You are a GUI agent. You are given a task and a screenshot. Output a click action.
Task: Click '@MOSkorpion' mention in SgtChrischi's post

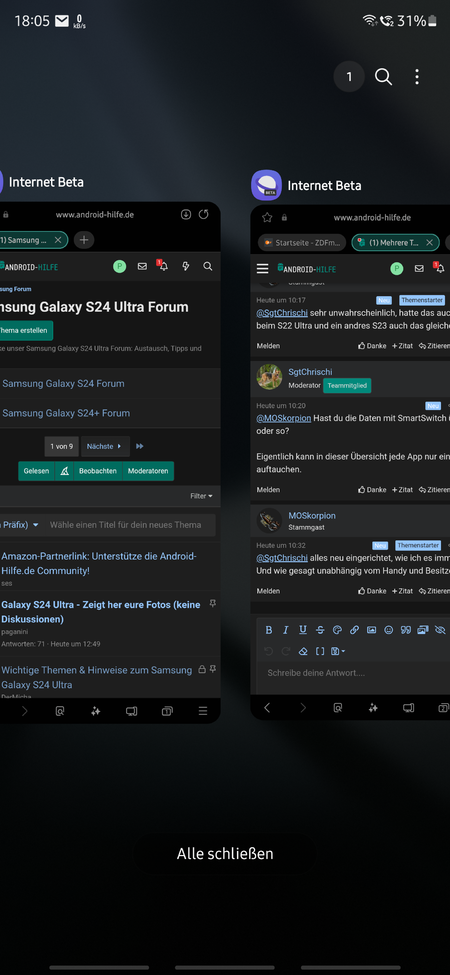[283, 418]
